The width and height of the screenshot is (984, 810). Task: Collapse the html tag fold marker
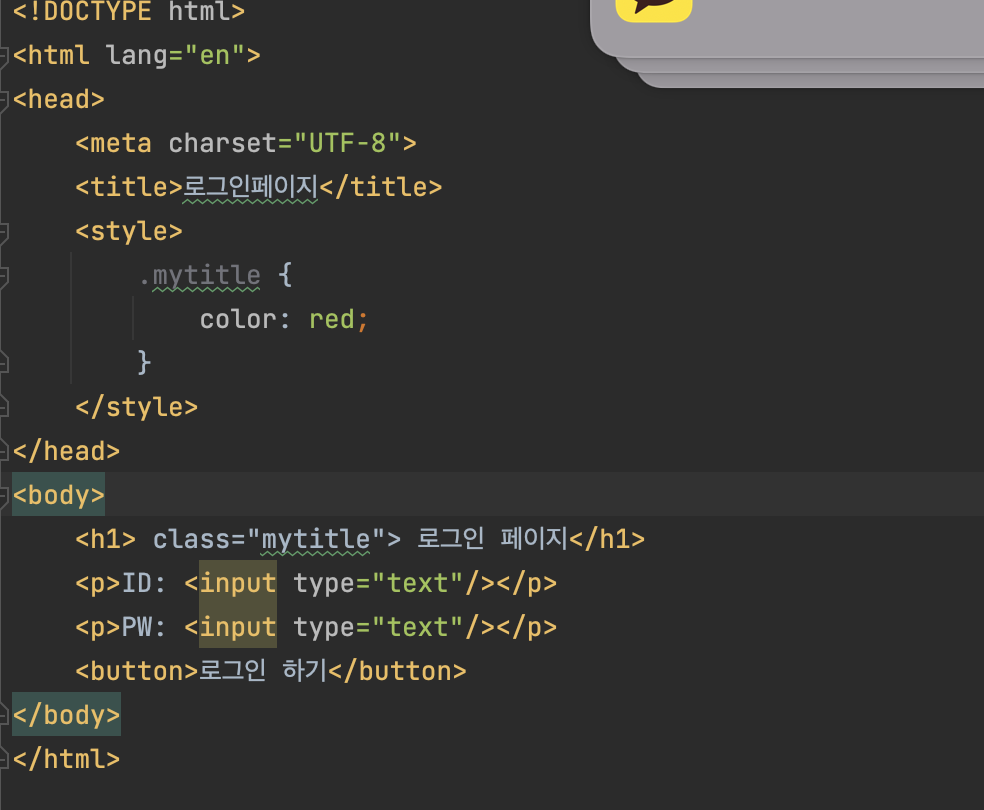coord(4,56)
